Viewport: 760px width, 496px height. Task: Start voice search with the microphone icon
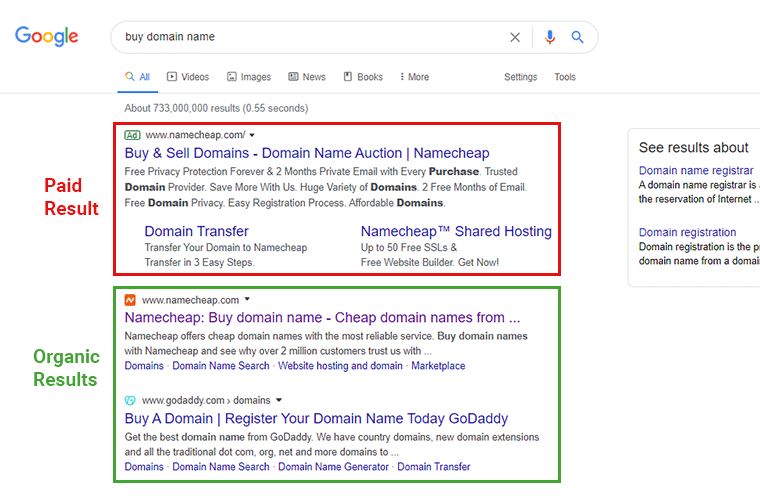[x=550, y=37]
